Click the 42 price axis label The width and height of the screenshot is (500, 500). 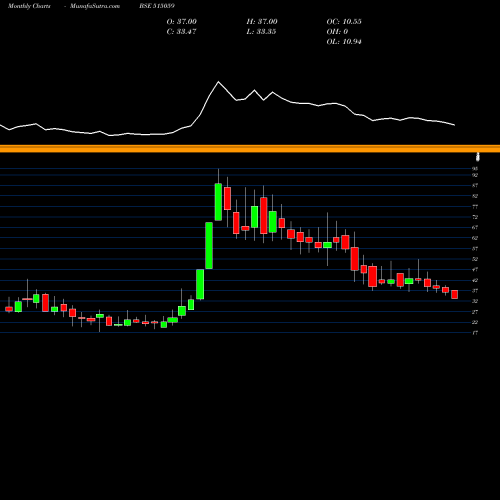[475, 280]
